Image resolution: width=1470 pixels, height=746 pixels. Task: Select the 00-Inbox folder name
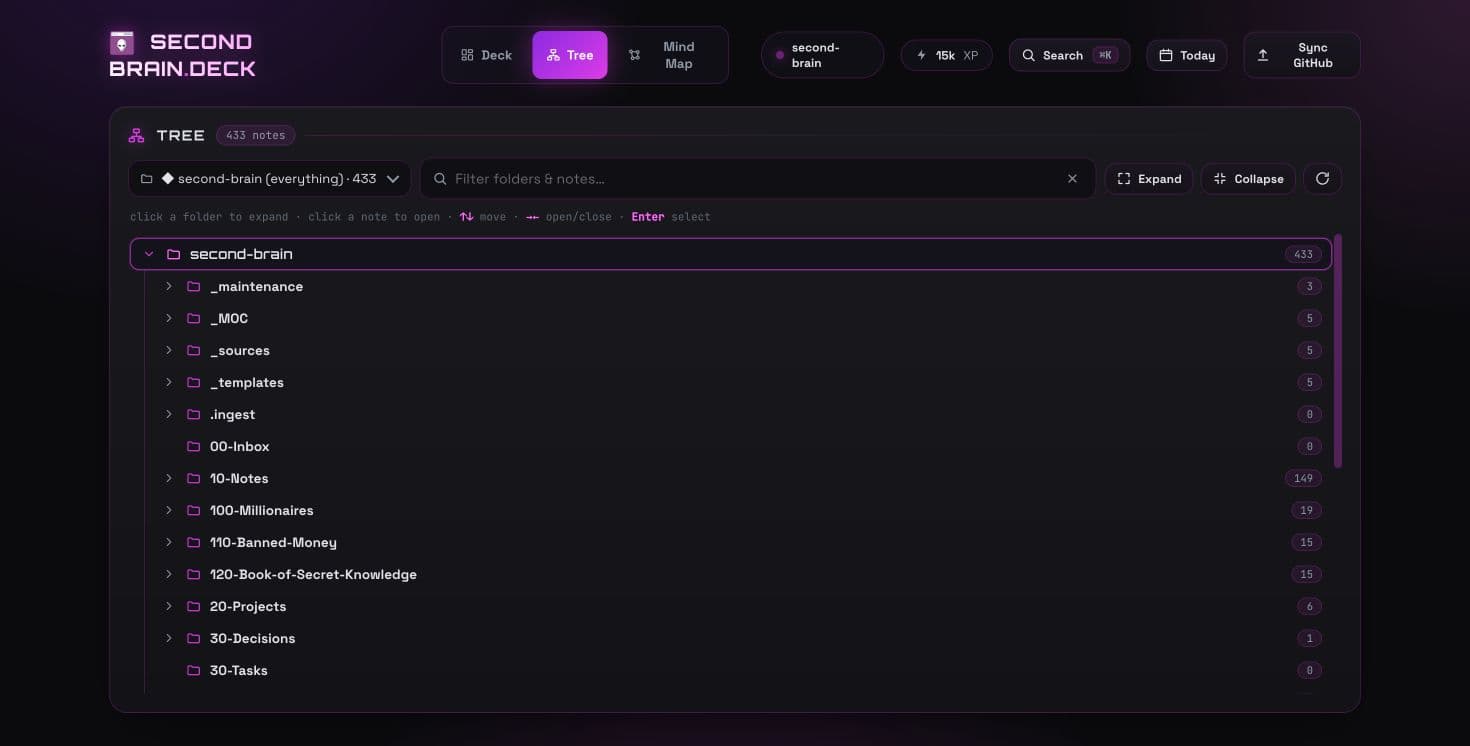point(240,446)
